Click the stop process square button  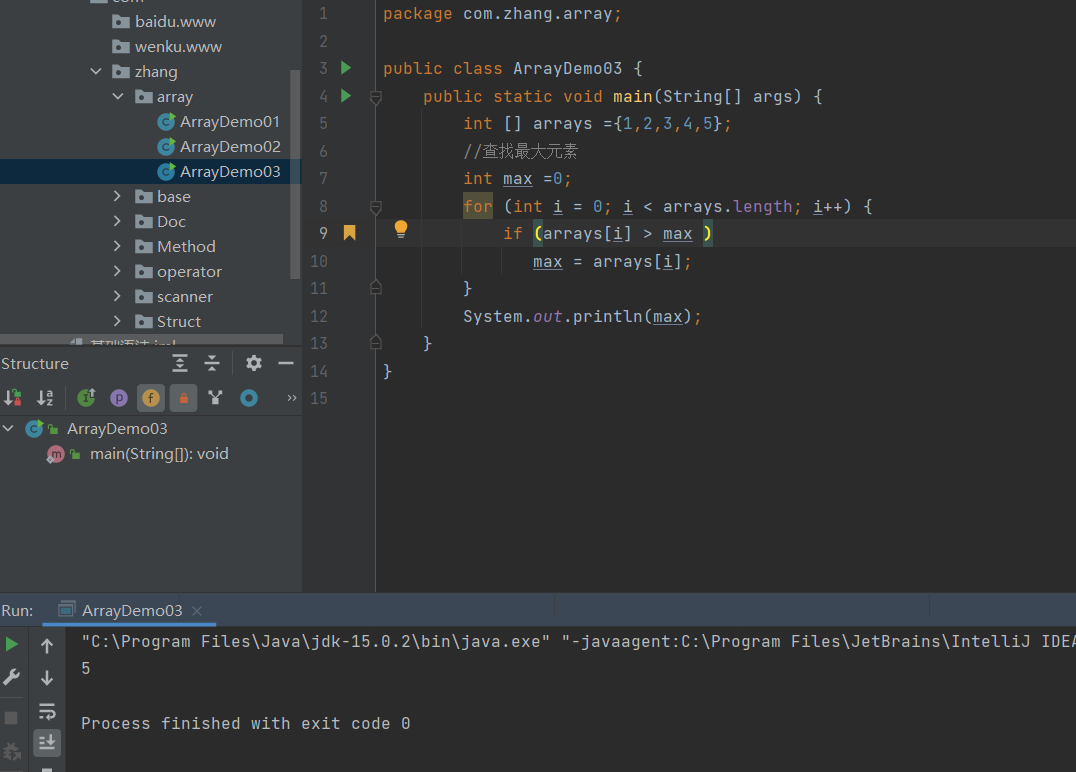11,718
